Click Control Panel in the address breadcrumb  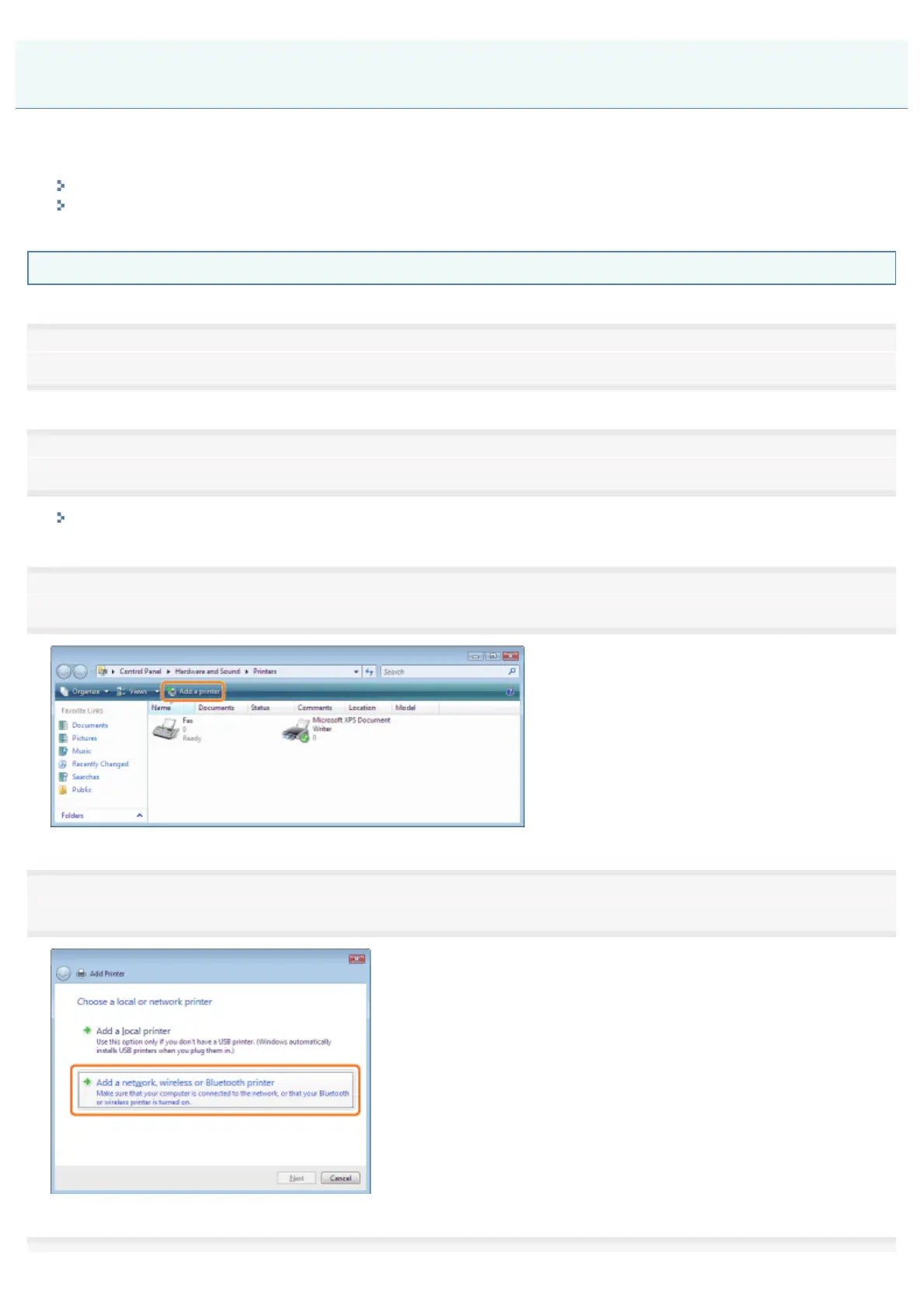[141, 672]
